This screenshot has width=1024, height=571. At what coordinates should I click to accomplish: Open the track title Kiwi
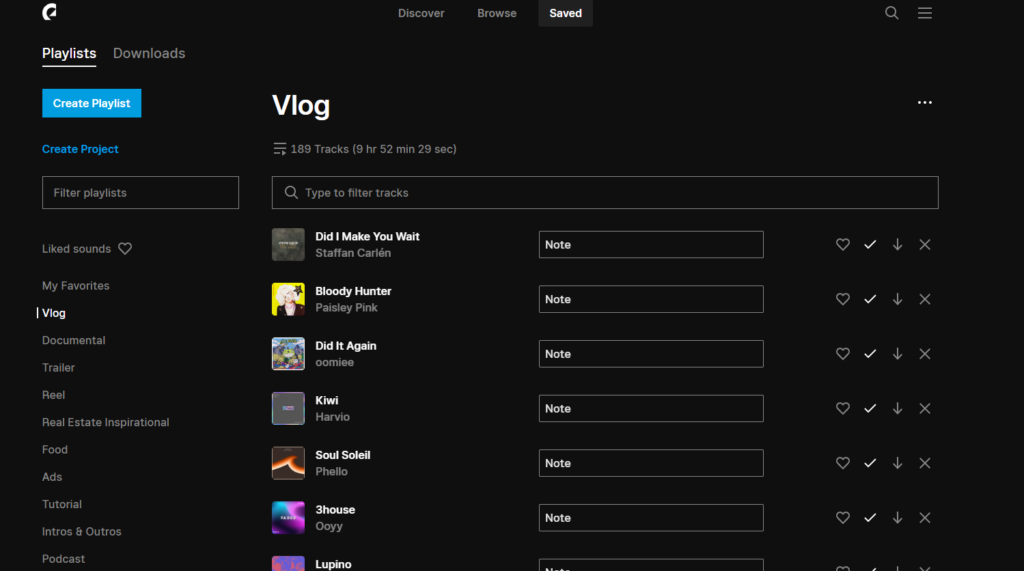pos(327,400)
